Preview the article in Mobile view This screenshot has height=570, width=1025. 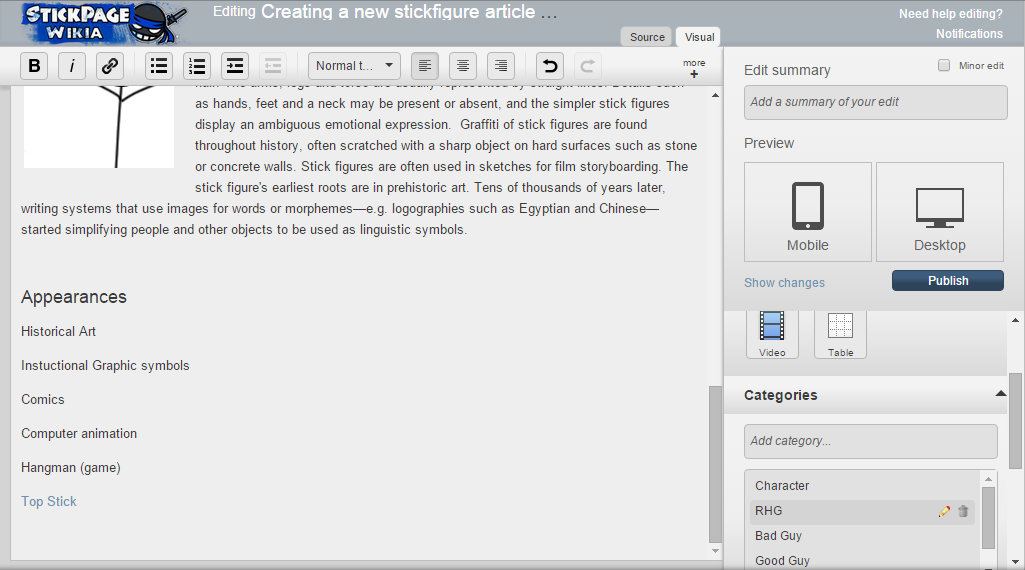[x=808, y=212]
